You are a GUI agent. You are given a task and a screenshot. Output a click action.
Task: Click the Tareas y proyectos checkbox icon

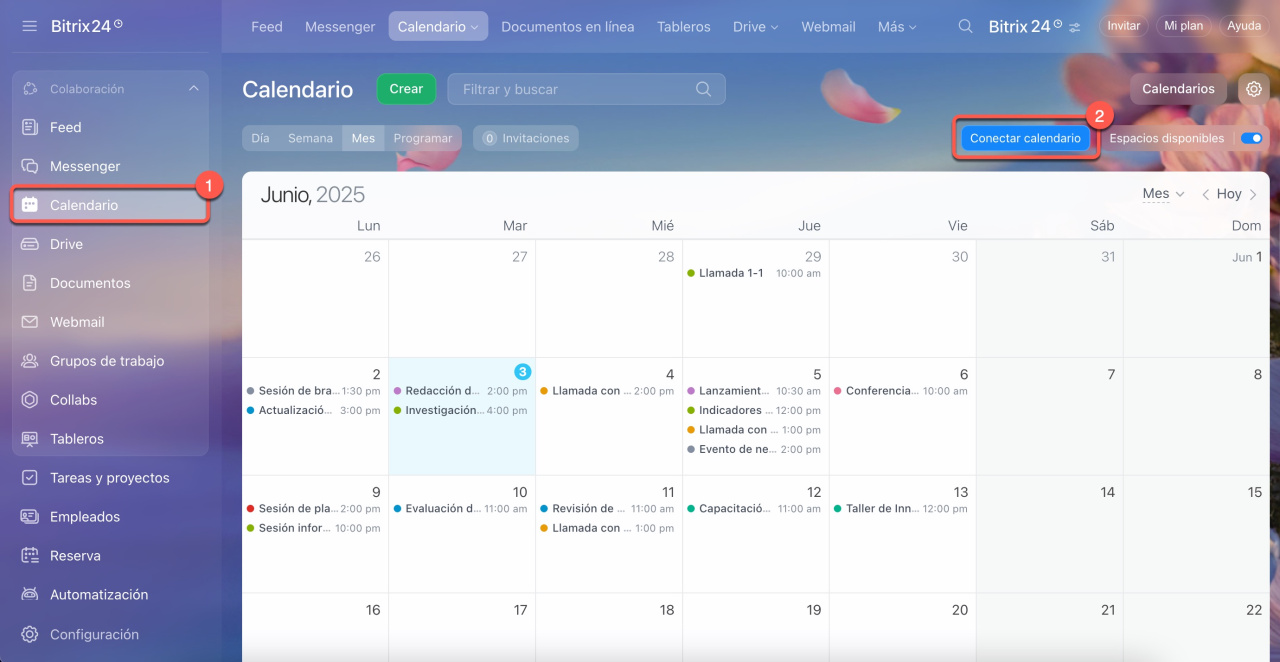pyautogui.click(x=30, y=478)
